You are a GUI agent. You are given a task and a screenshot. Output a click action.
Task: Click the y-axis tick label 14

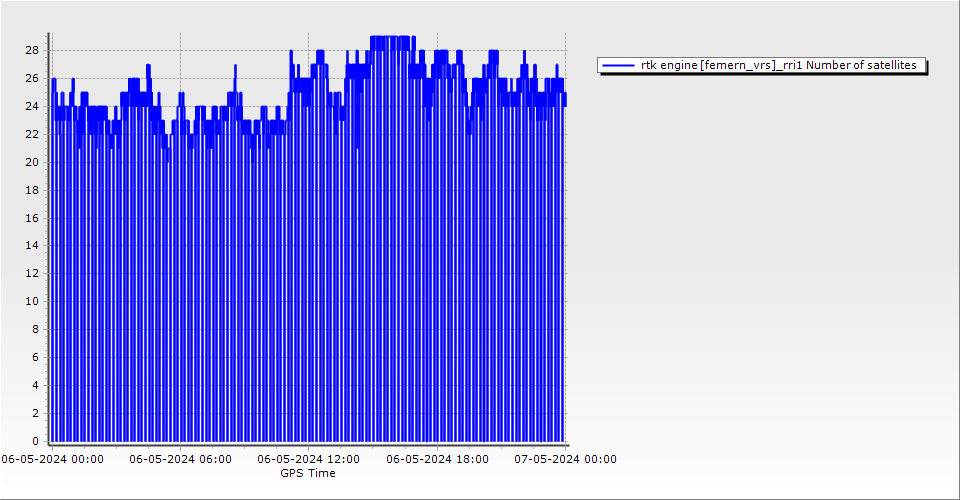tap(32, 245)
